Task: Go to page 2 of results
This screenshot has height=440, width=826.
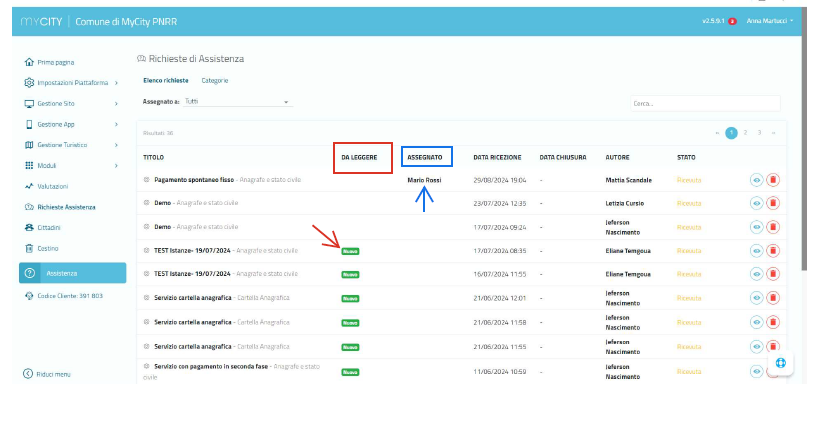Action: (745, 132)
